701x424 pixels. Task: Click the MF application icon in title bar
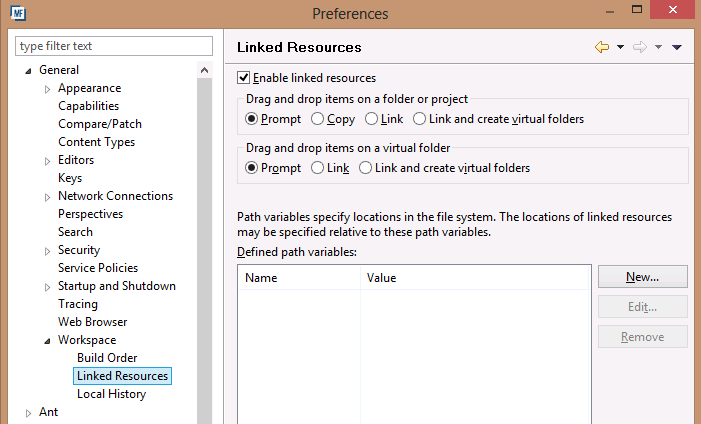coord(17,14)
